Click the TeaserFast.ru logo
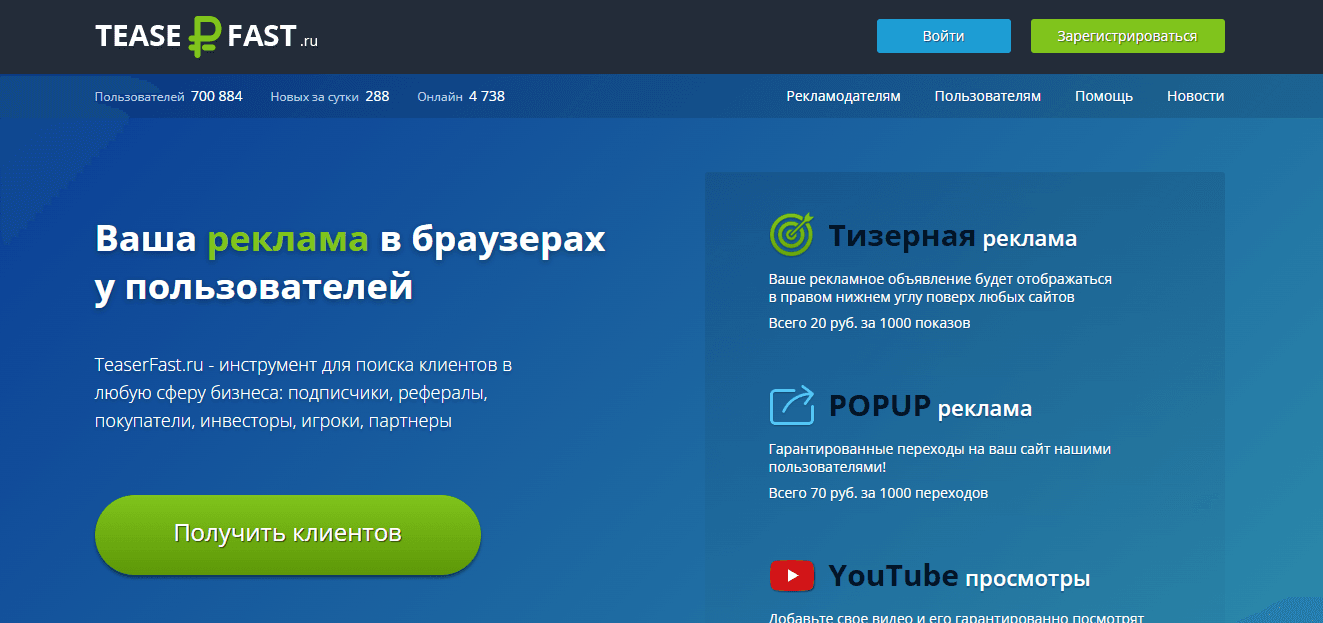 pyautogui.click(x=206, y=37)
